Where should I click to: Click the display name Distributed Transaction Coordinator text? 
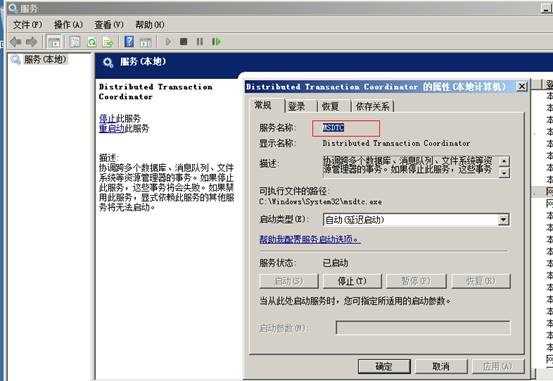point(396,143)
